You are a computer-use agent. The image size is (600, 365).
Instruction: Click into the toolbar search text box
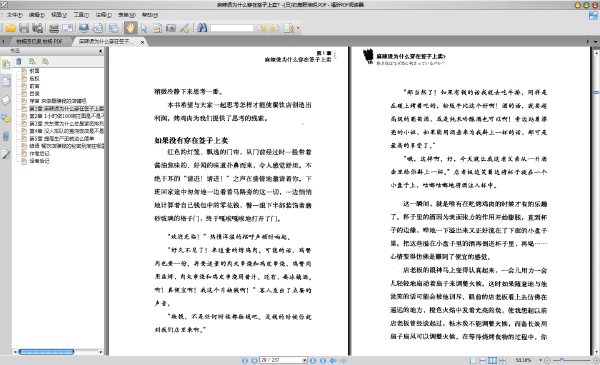(232, 28)
